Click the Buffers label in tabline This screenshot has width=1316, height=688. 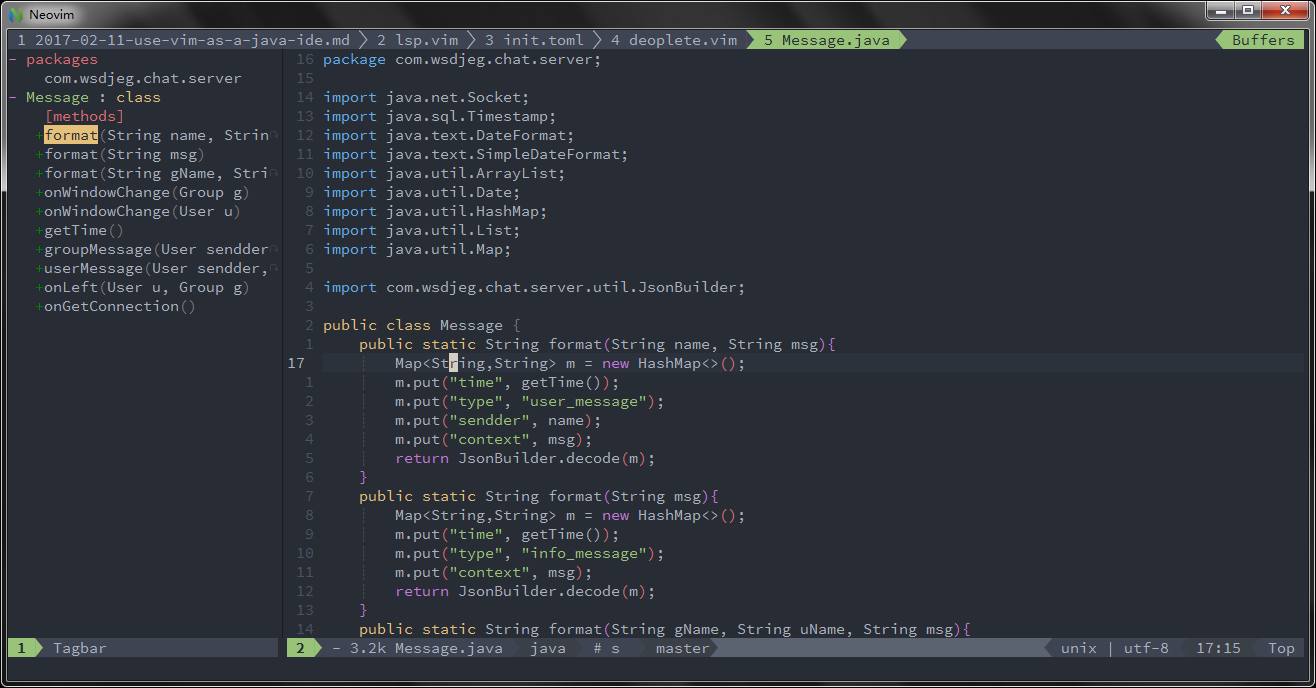pyautogui.click(x=1263, y=40)
